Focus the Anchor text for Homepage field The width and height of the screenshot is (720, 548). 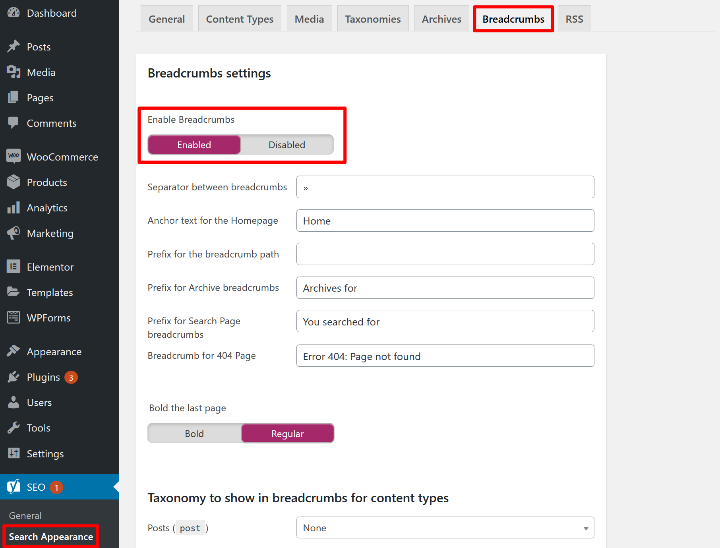(445, 221)
